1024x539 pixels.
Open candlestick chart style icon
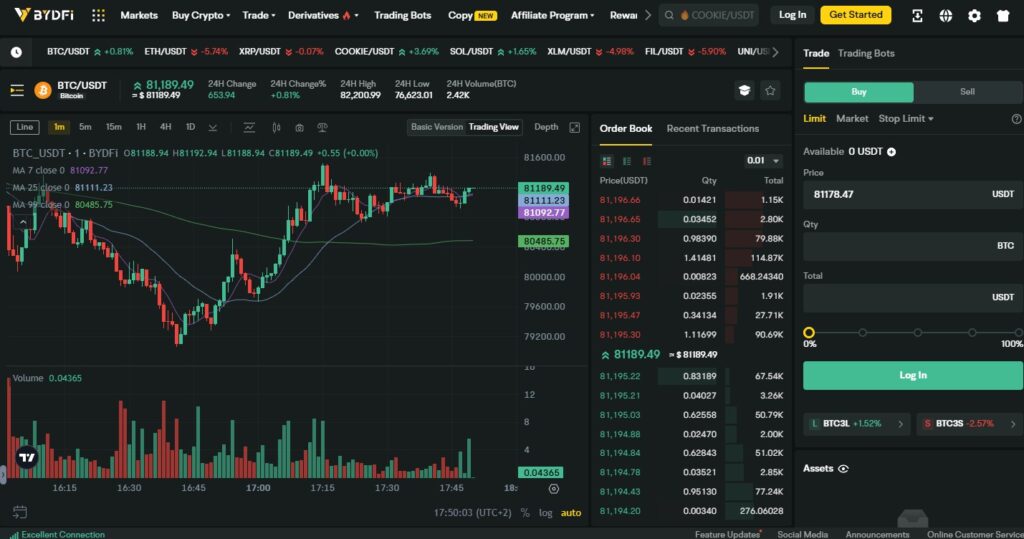coord(276,127)
